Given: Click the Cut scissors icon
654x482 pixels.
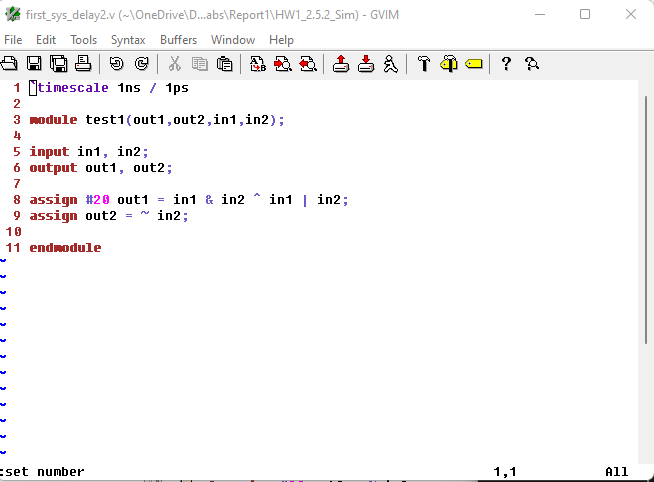Looking at the screenshot, I should click(175, 64).
